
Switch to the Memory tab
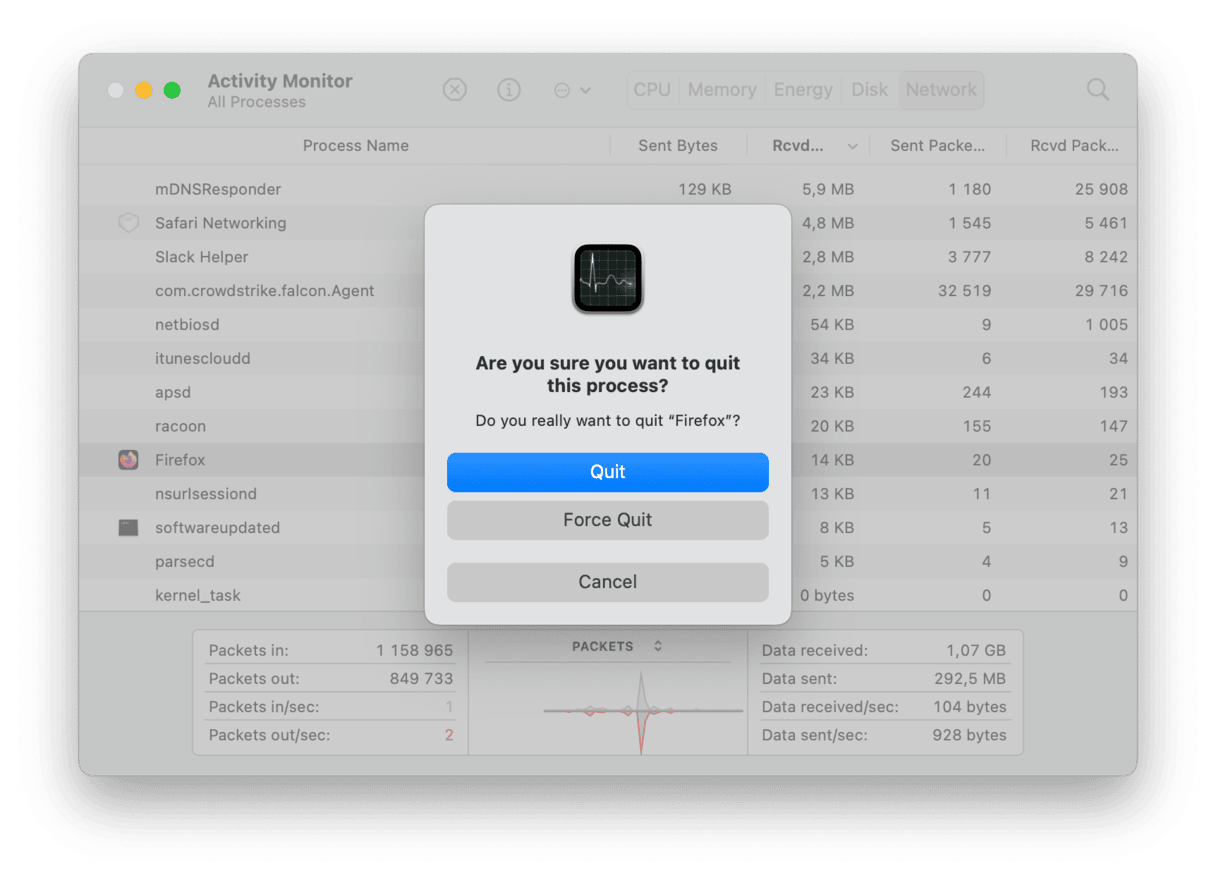721,89
